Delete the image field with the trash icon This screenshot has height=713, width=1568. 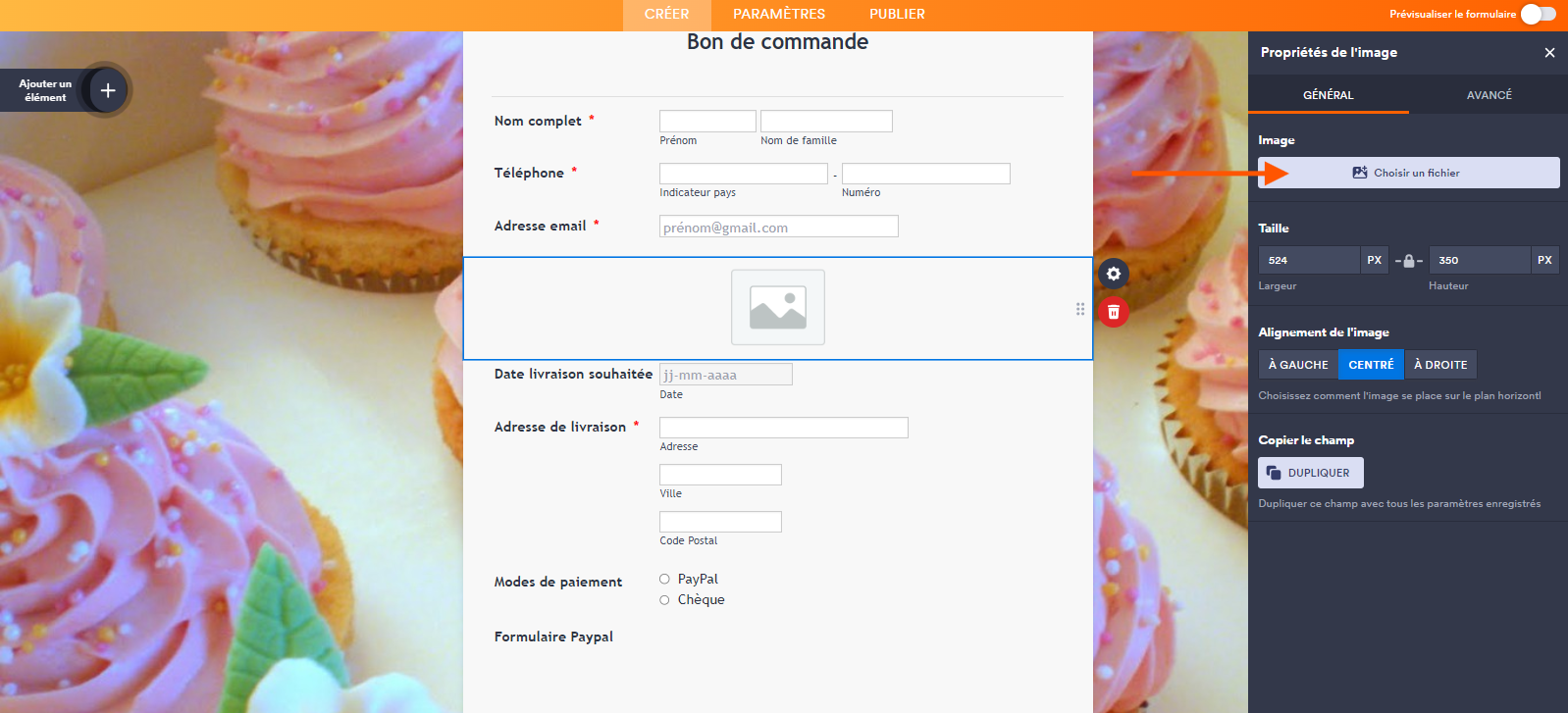tap(1114, 312)
